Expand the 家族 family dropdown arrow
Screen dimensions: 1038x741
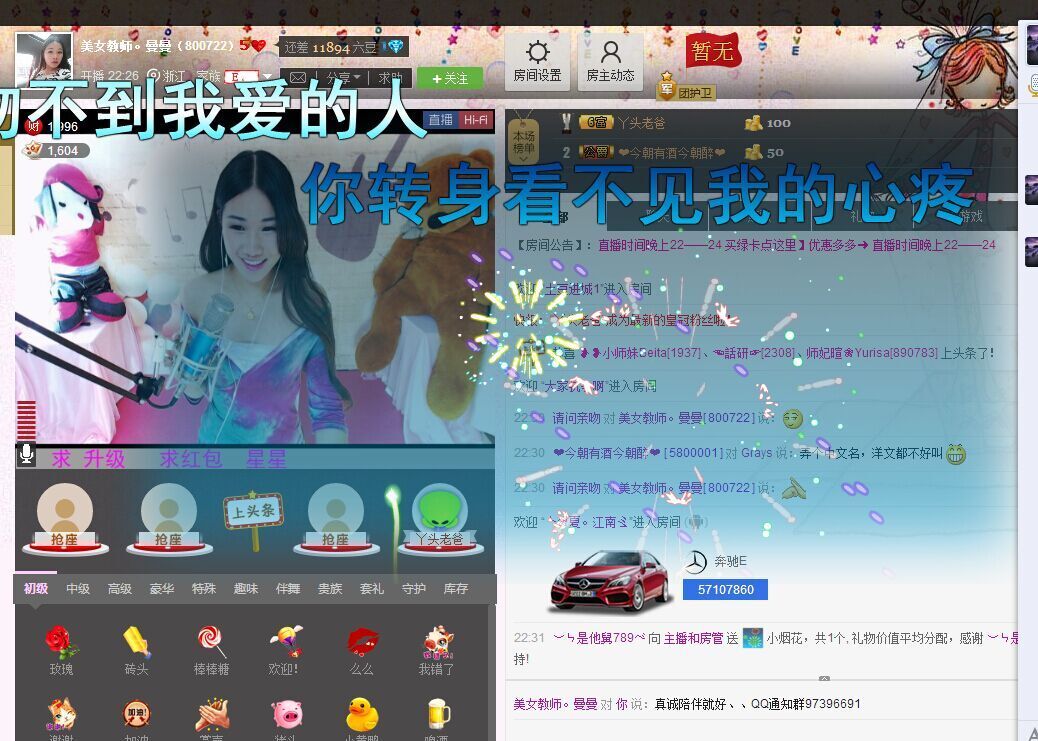pyautogui.click(x=267, y=76)
